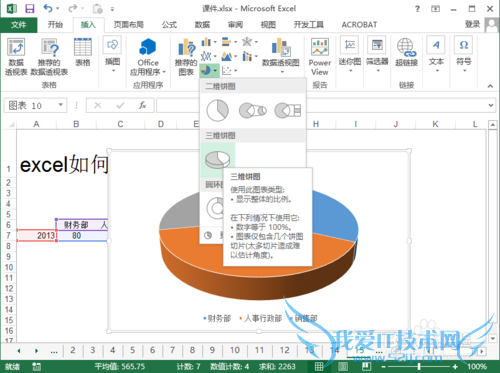Viewport: 500px width, 373px height.
Task: Open the Filters (筛选器) menu
Action: point(377,54)
